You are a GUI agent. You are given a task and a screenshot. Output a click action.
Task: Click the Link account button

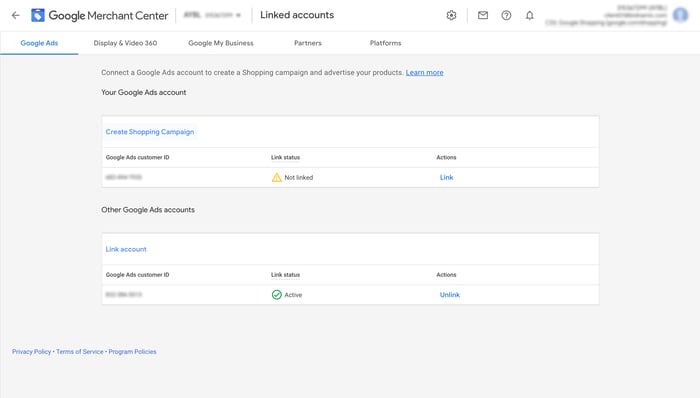point(126,249)
